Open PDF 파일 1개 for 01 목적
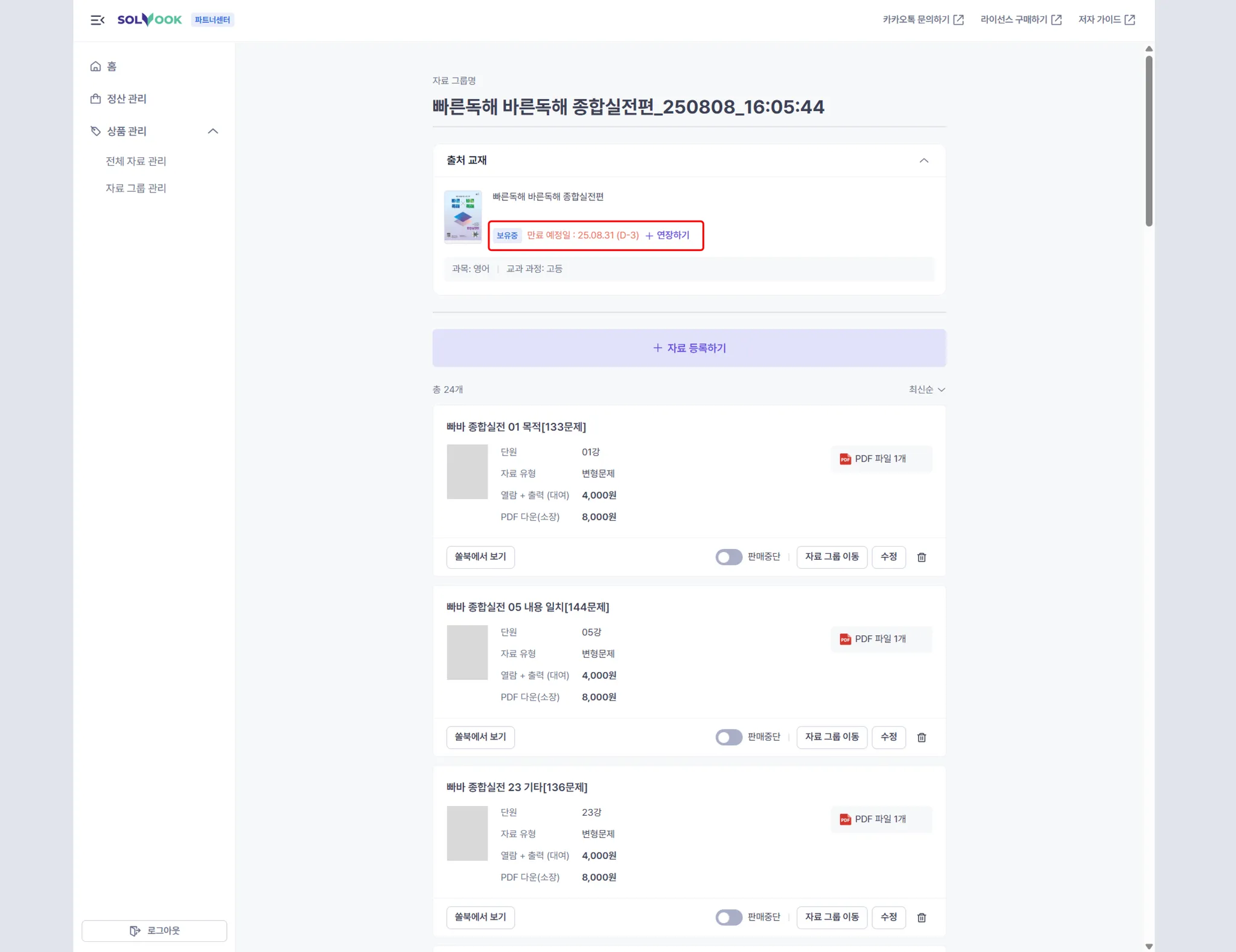Image resolution: width=1236 pixels, height=952 pixels. (x=881, y=459)
